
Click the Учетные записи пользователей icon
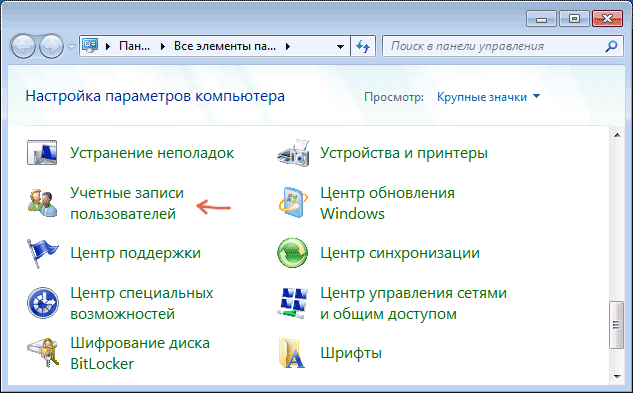[42, 203]
